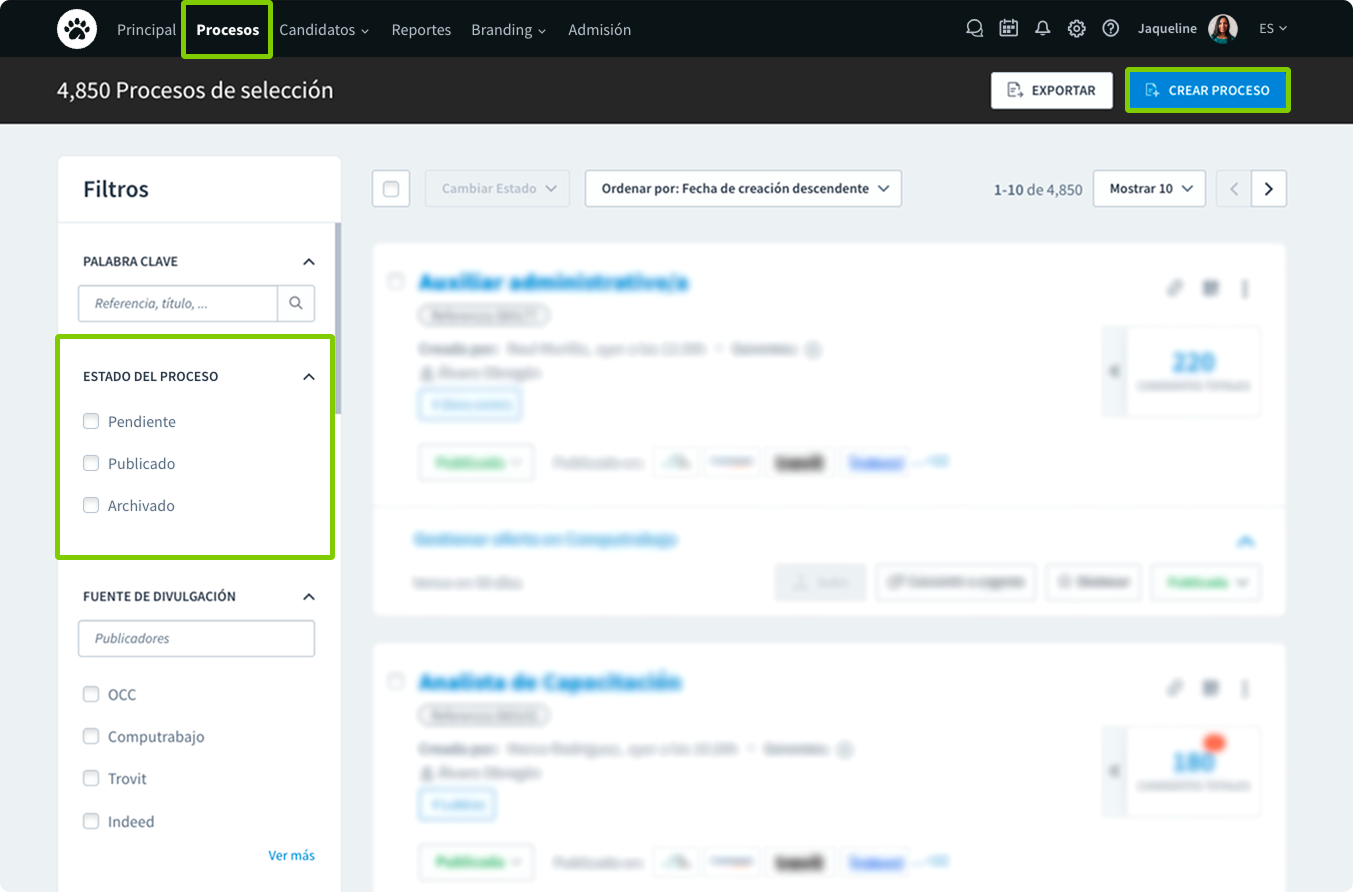
Task: Click the keyword search magnifier icon
Action: pyautogui.click(x=296, y=303)
